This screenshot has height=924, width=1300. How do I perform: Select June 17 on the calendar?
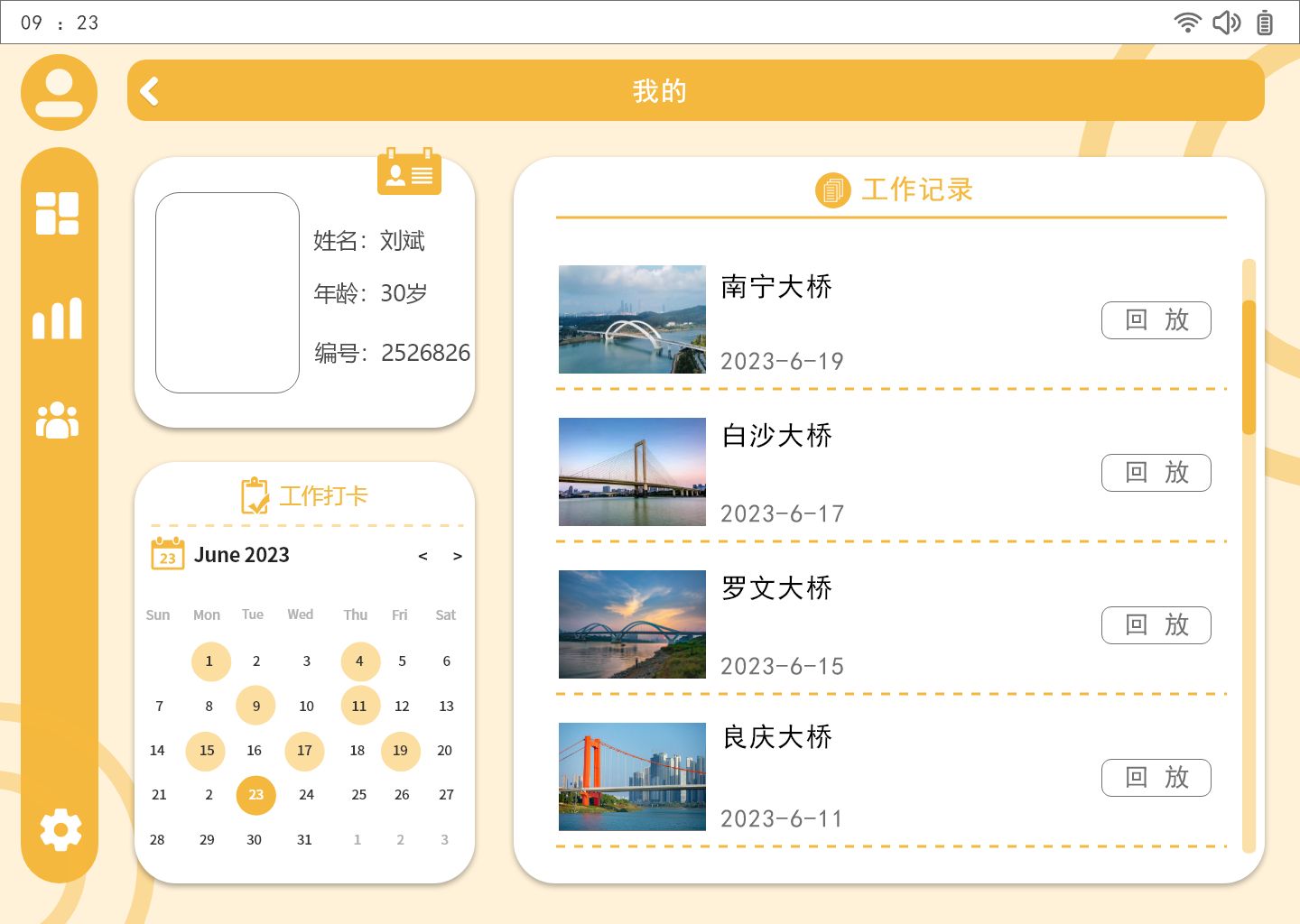pos(304,751)
